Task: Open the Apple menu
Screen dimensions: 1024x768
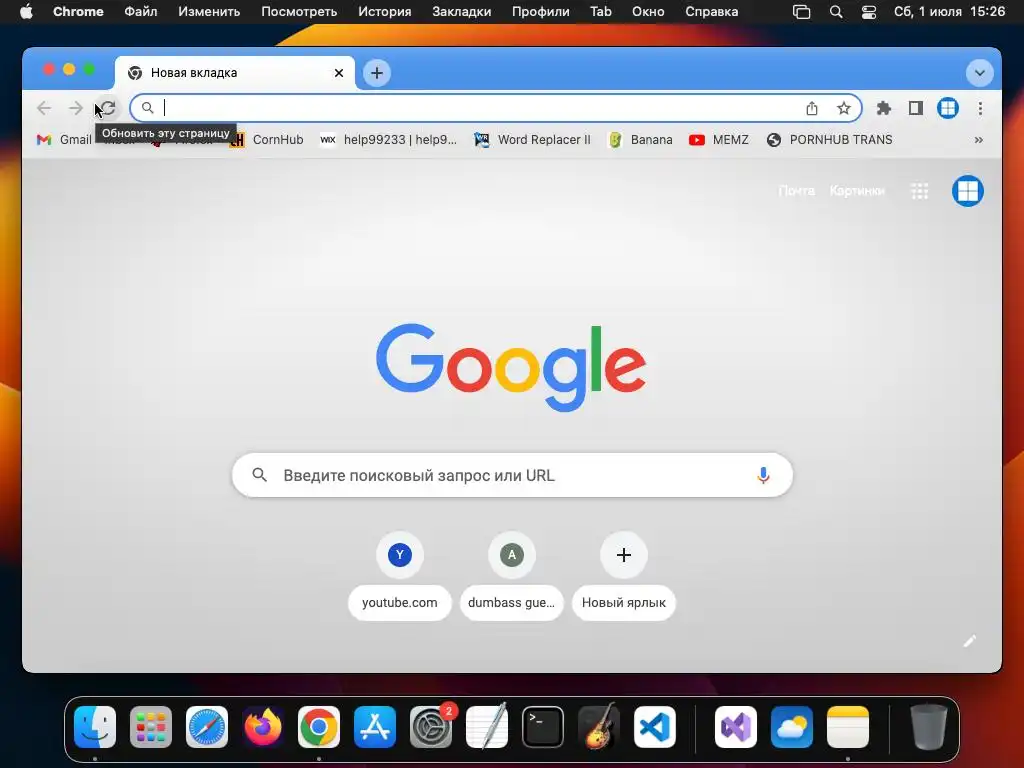Action: coord(26,12)
